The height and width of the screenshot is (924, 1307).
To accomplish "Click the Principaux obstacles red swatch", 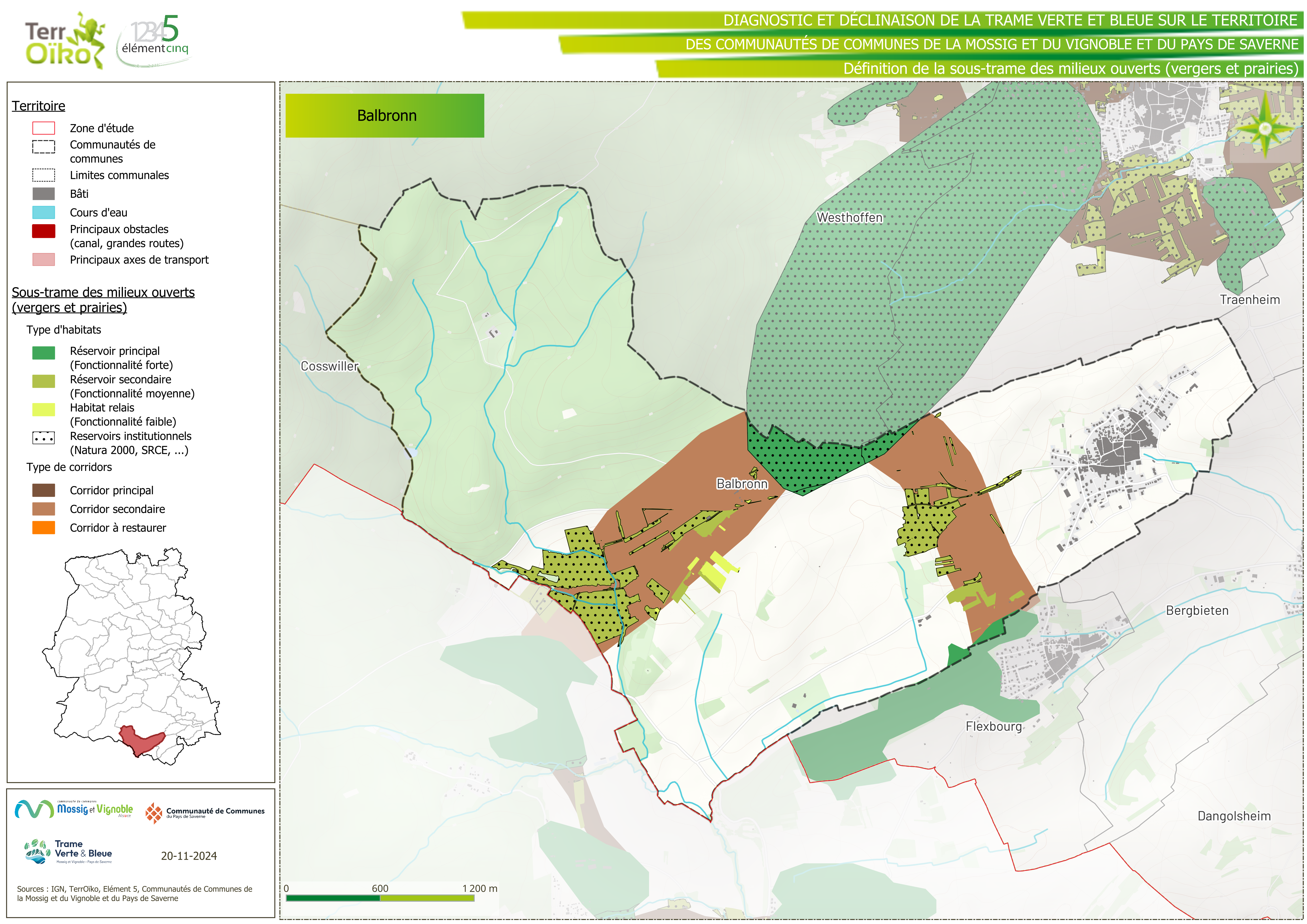I will (x=44, y=231).
